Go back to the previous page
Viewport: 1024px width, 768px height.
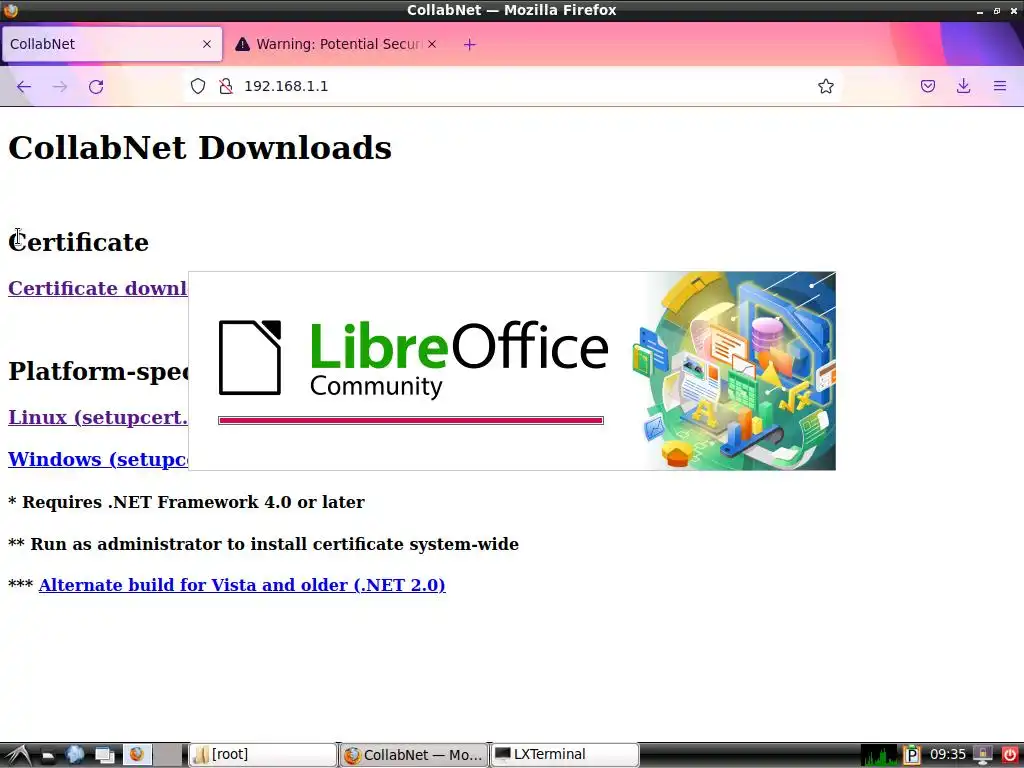tap(24, 87)
